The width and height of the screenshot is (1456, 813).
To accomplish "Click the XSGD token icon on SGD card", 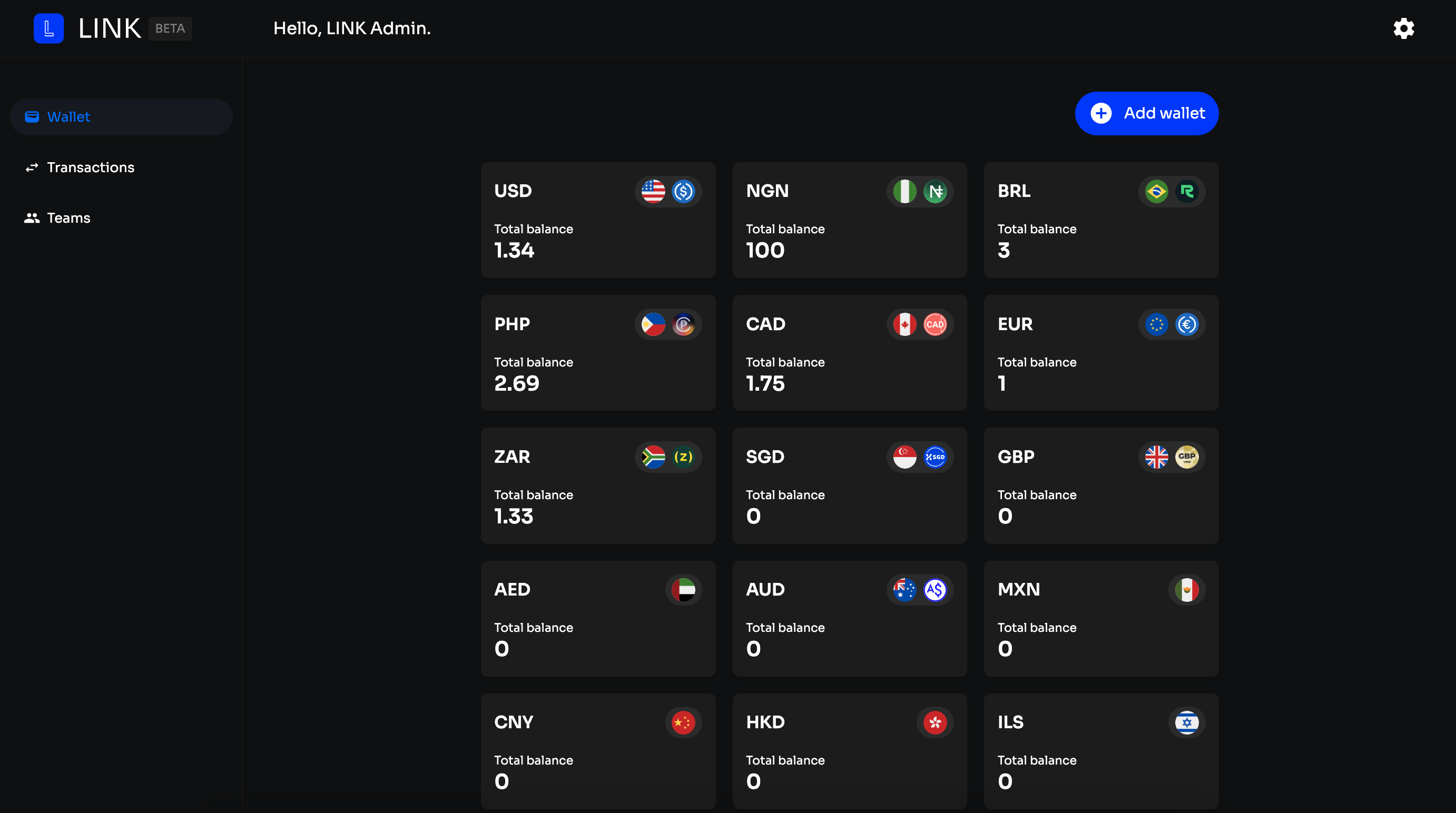I will click(x=935, y=457).
